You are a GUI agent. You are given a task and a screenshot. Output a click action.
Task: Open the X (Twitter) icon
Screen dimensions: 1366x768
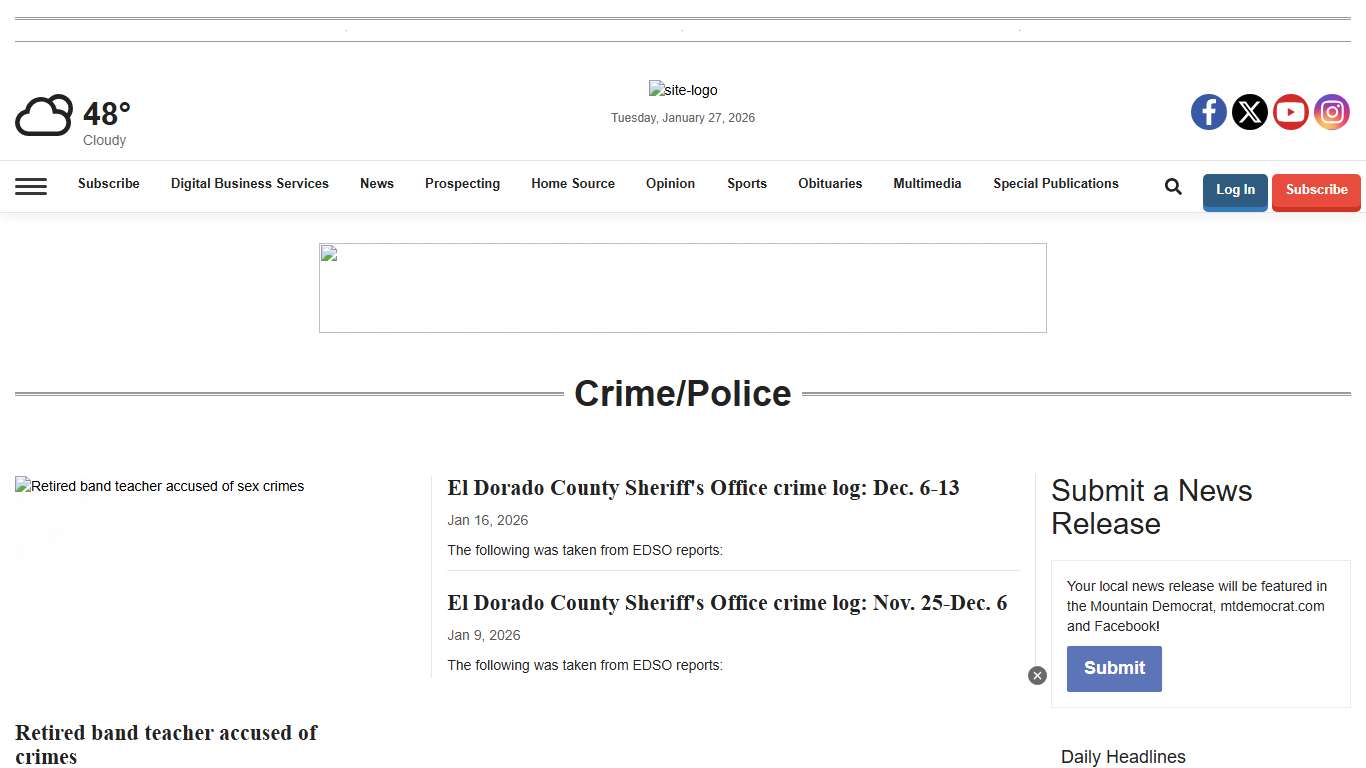click(x=1249, y=111)
